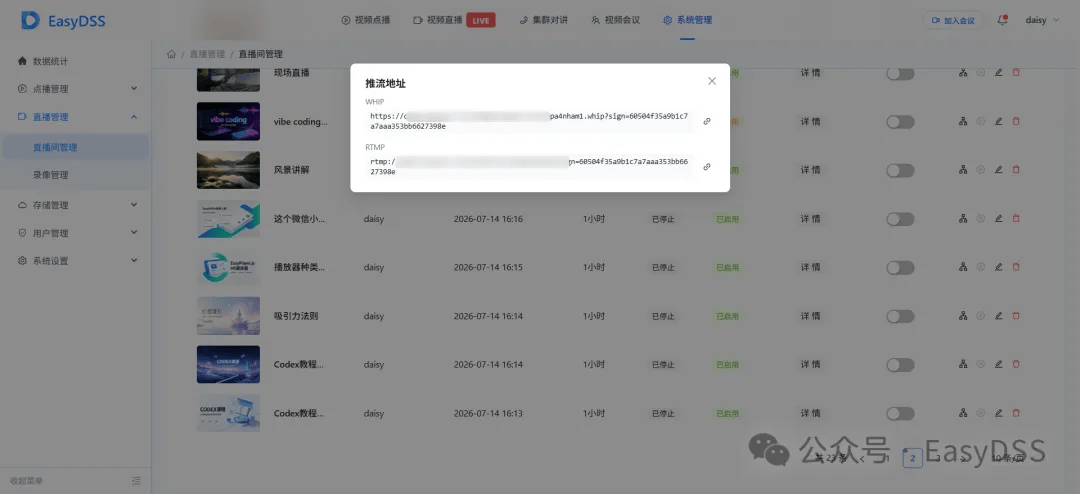Screen dimensions: 1080x494
Task: Click the 加入会议 button
Action: tap(953, 21)
